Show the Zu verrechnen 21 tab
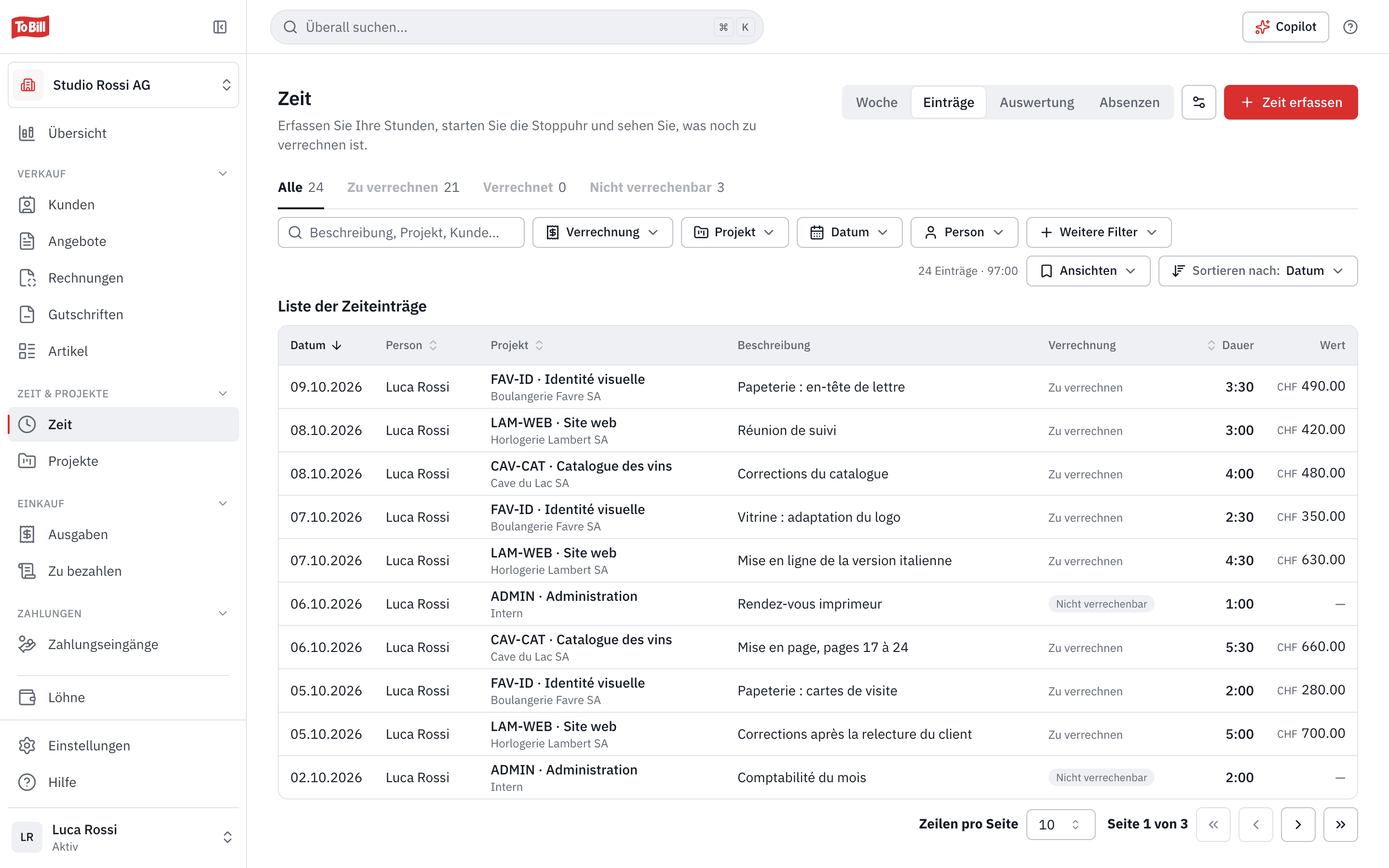The height and width of the screenshot is (868, 1389). 403,187
